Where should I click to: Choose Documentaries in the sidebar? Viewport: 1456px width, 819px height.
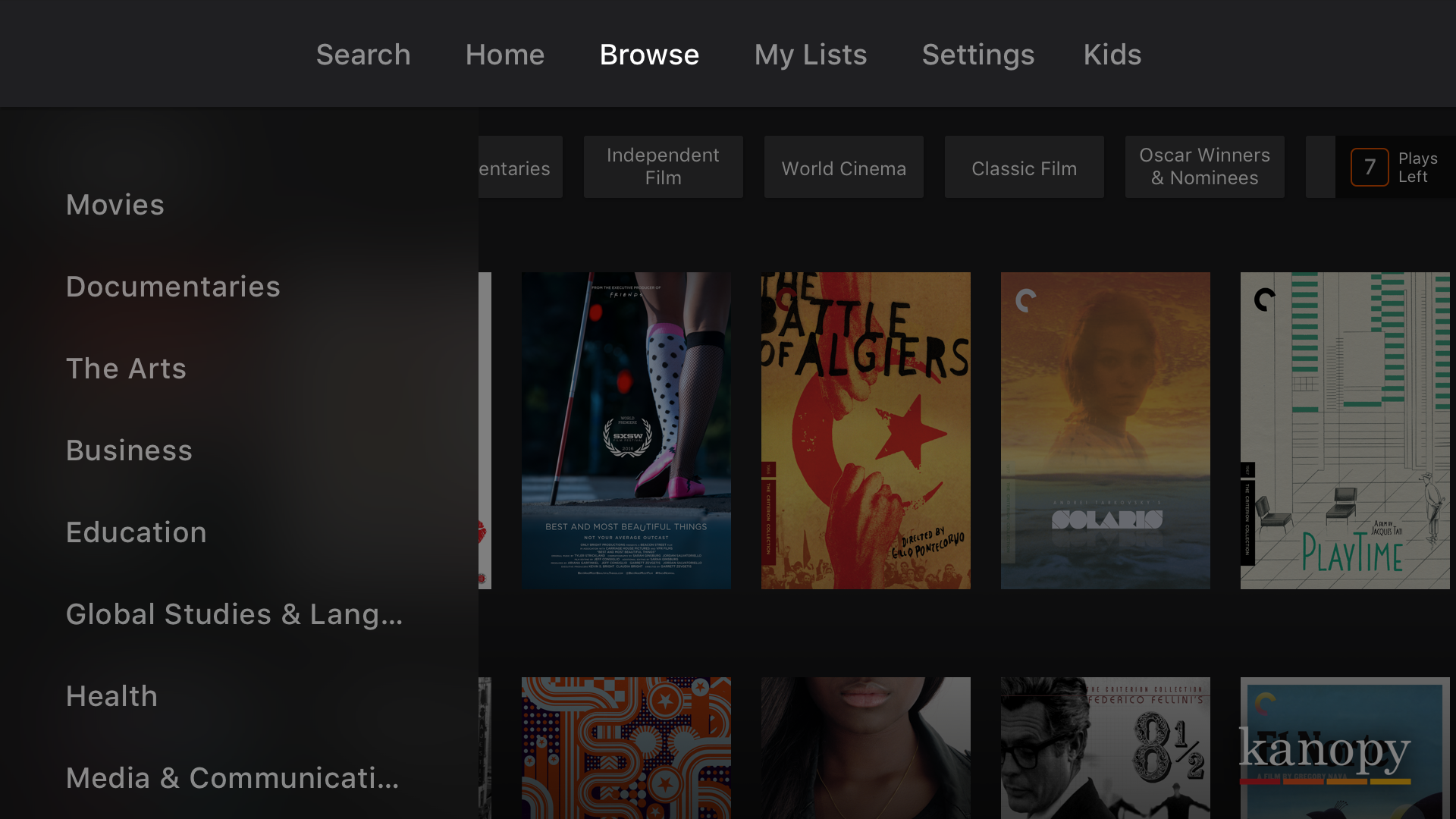[x=173, y=287]
